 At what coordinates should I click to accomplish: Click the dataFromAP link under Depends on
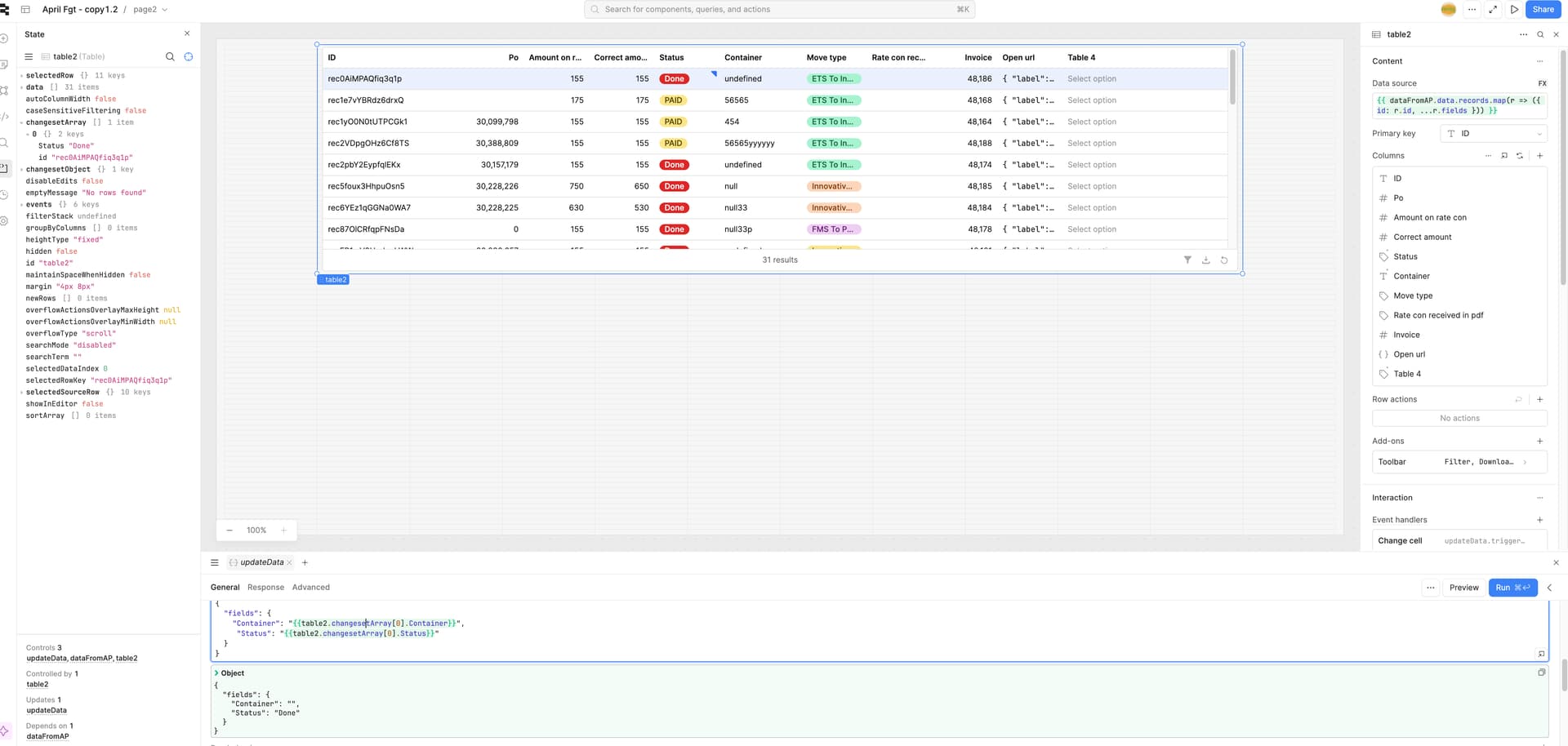48,736
